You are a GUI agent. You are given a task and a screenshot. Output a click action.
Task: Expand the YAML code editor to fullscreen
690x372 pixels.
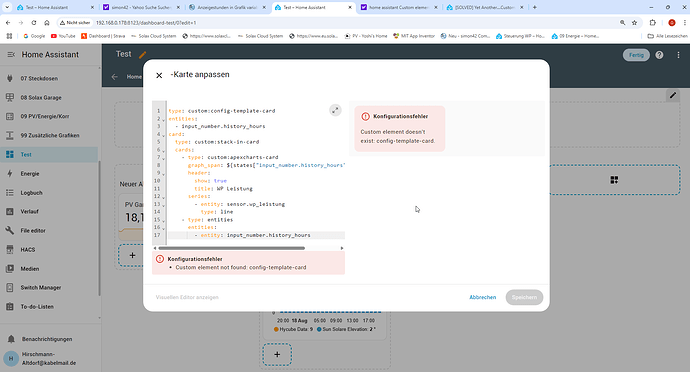[x=335, y=110]
